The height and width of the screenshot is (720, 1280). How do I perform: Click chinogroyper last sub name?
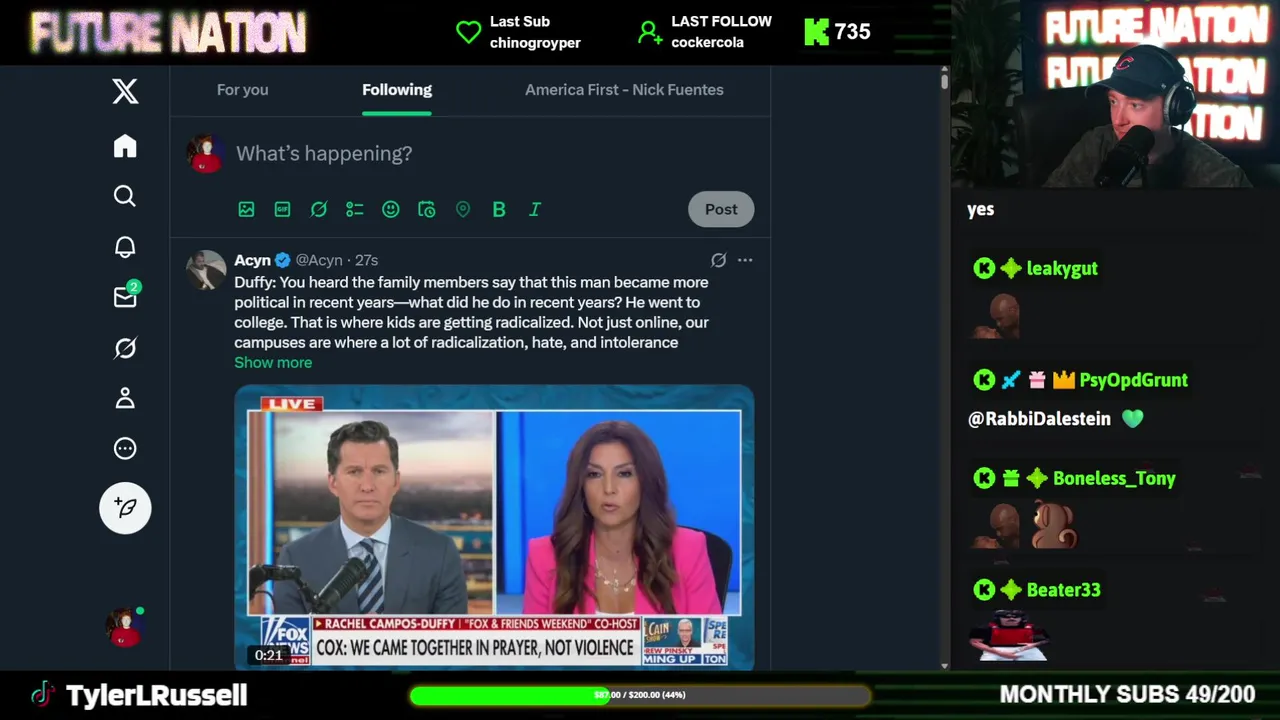(x=535, y=42)
